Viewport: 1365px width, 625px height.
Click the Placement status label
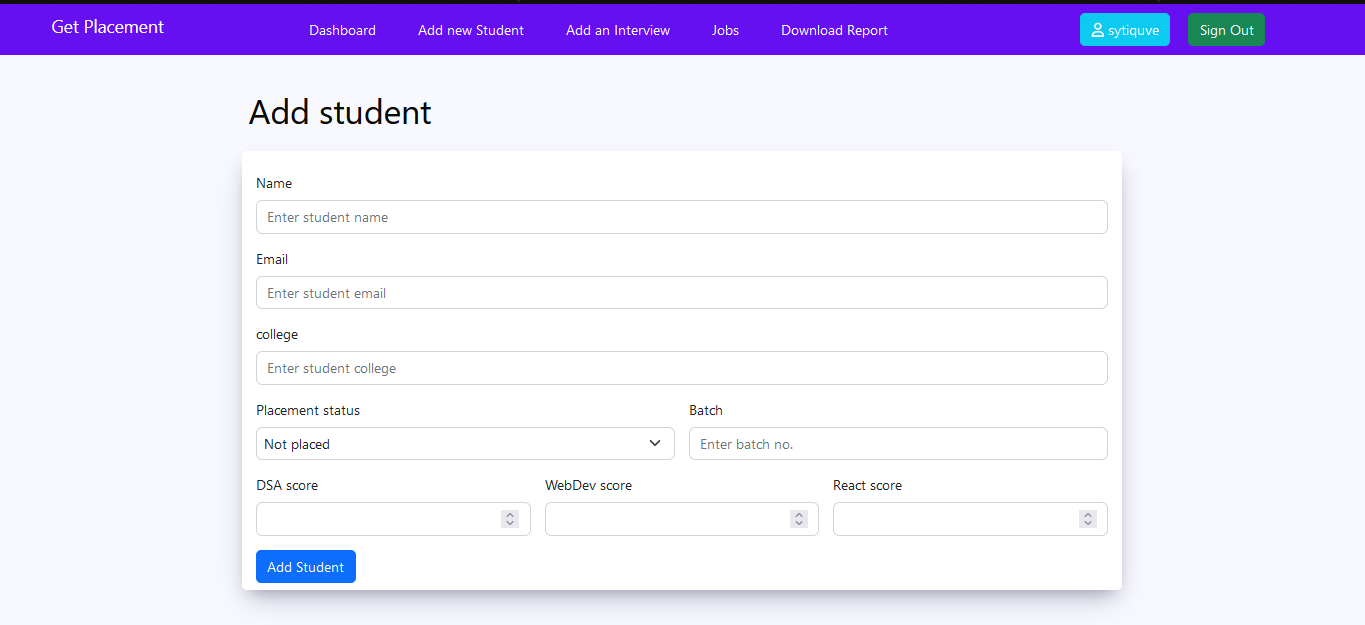pyautogui.click(x=308, y=410)
